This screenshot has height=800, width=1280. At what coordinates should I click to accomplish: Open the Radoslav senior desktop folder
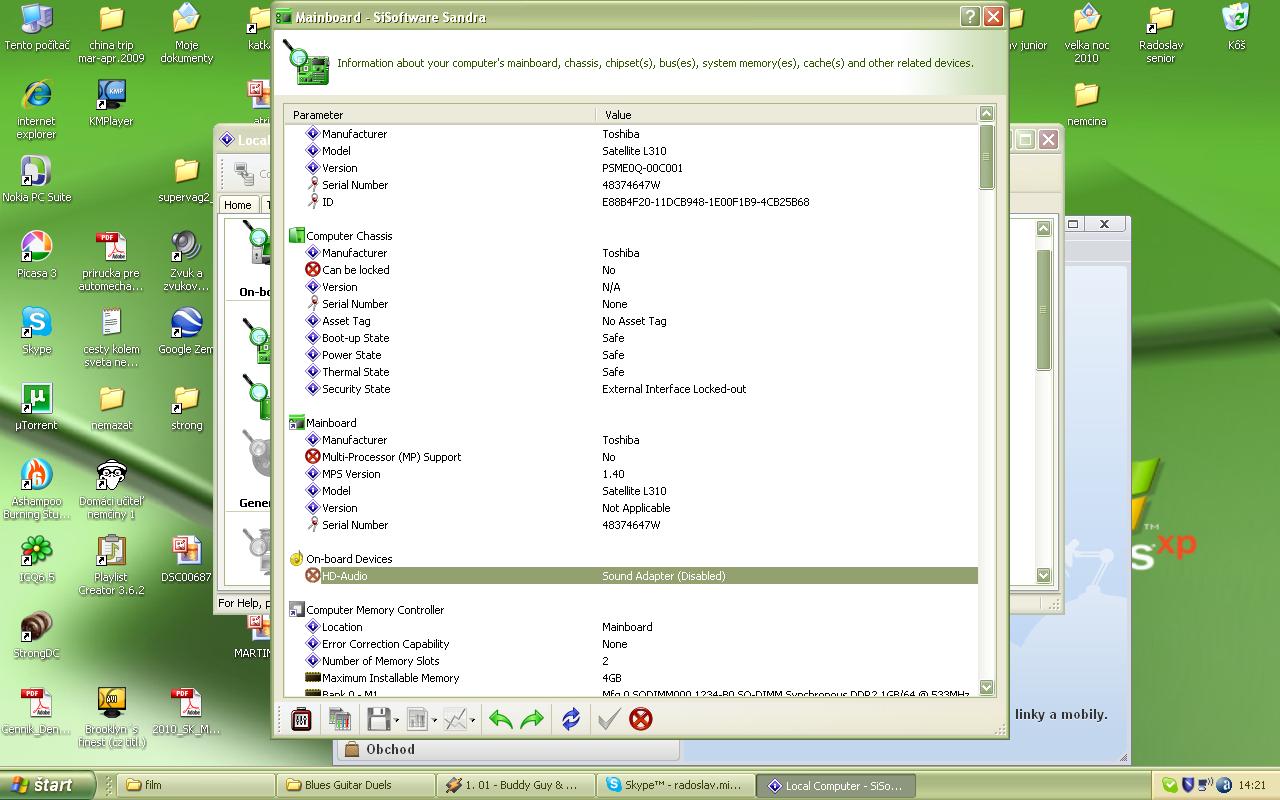pyautogui.click(x=1160, y=34)
